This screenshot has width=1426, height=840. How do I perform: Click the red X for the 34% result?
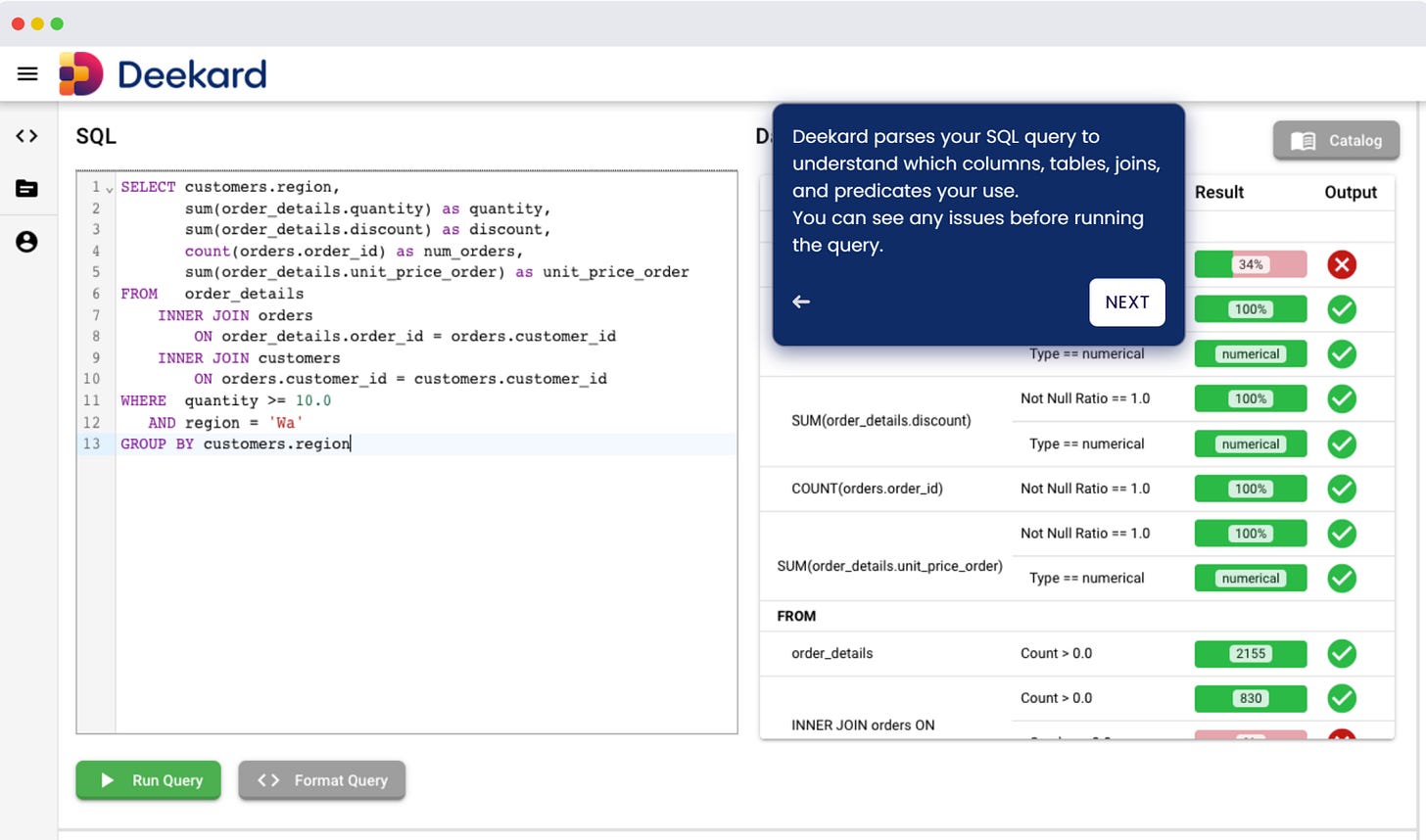click(1342, 264)
